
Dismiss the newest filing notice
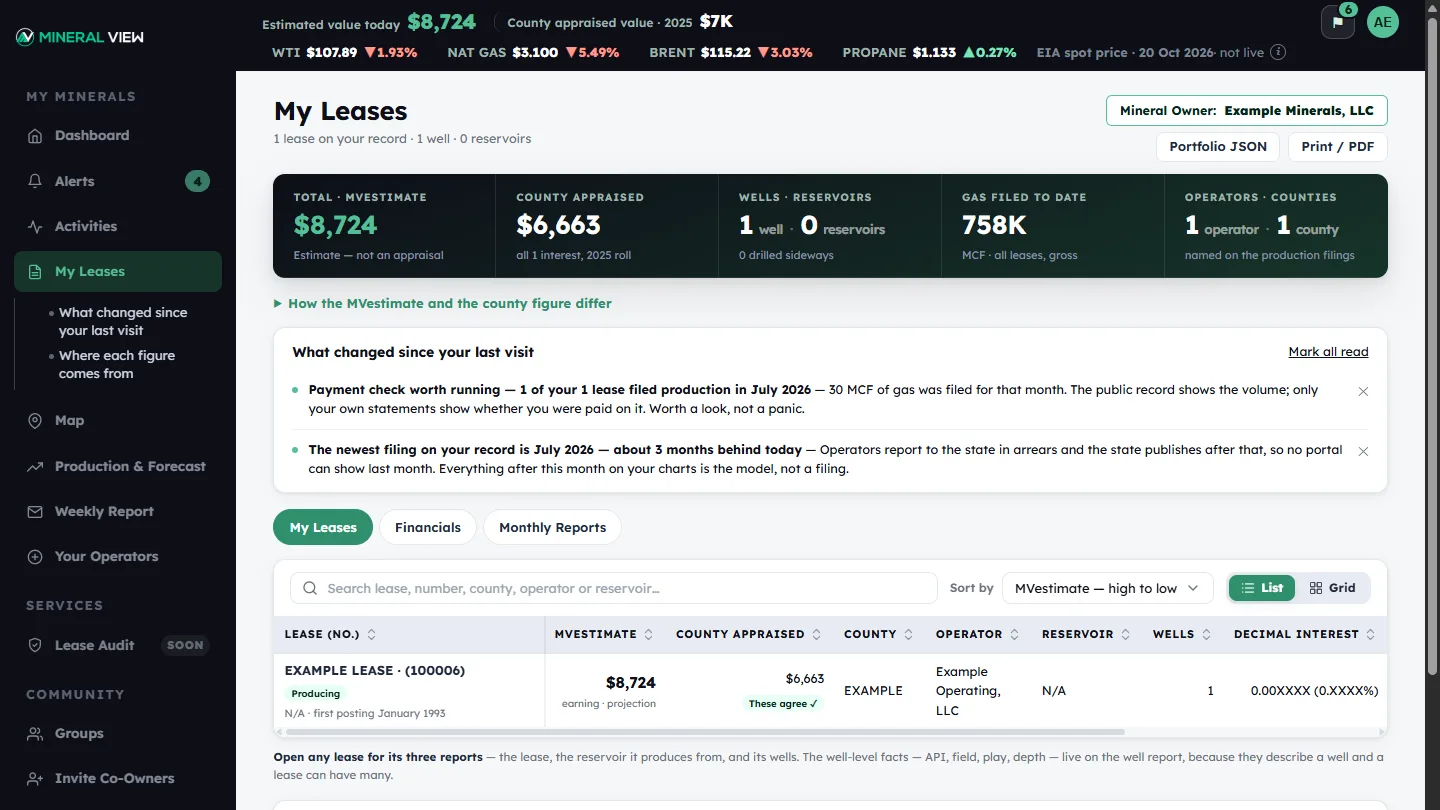1363,452
